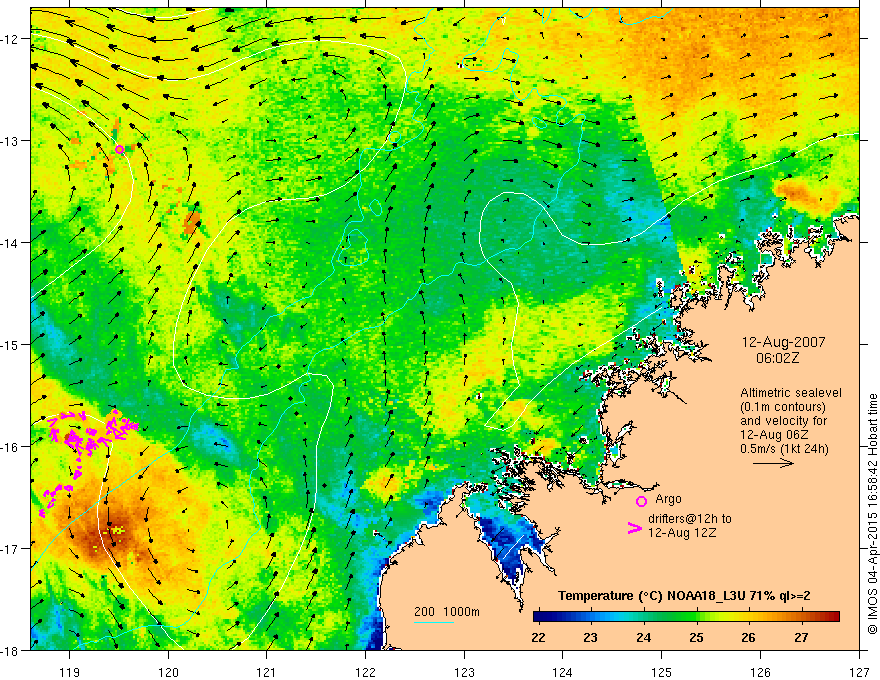
Task: Click the '200 1000m' depth label
Action: (447, 612)
